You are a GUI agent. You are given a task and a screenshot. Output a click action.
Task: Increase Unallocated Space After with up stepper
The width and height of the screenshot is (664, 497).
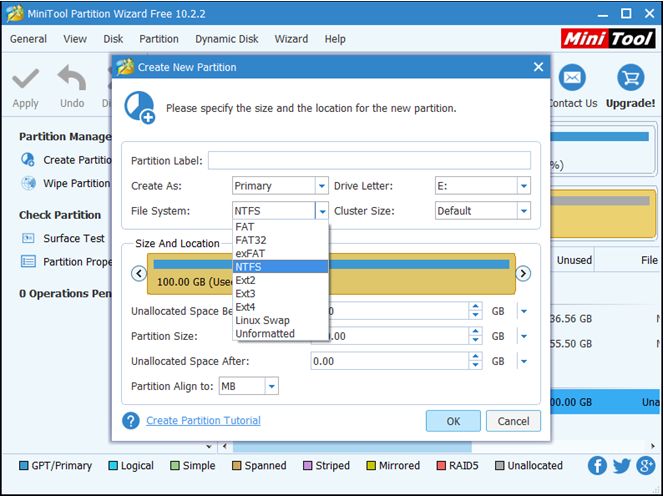(476, 357)
